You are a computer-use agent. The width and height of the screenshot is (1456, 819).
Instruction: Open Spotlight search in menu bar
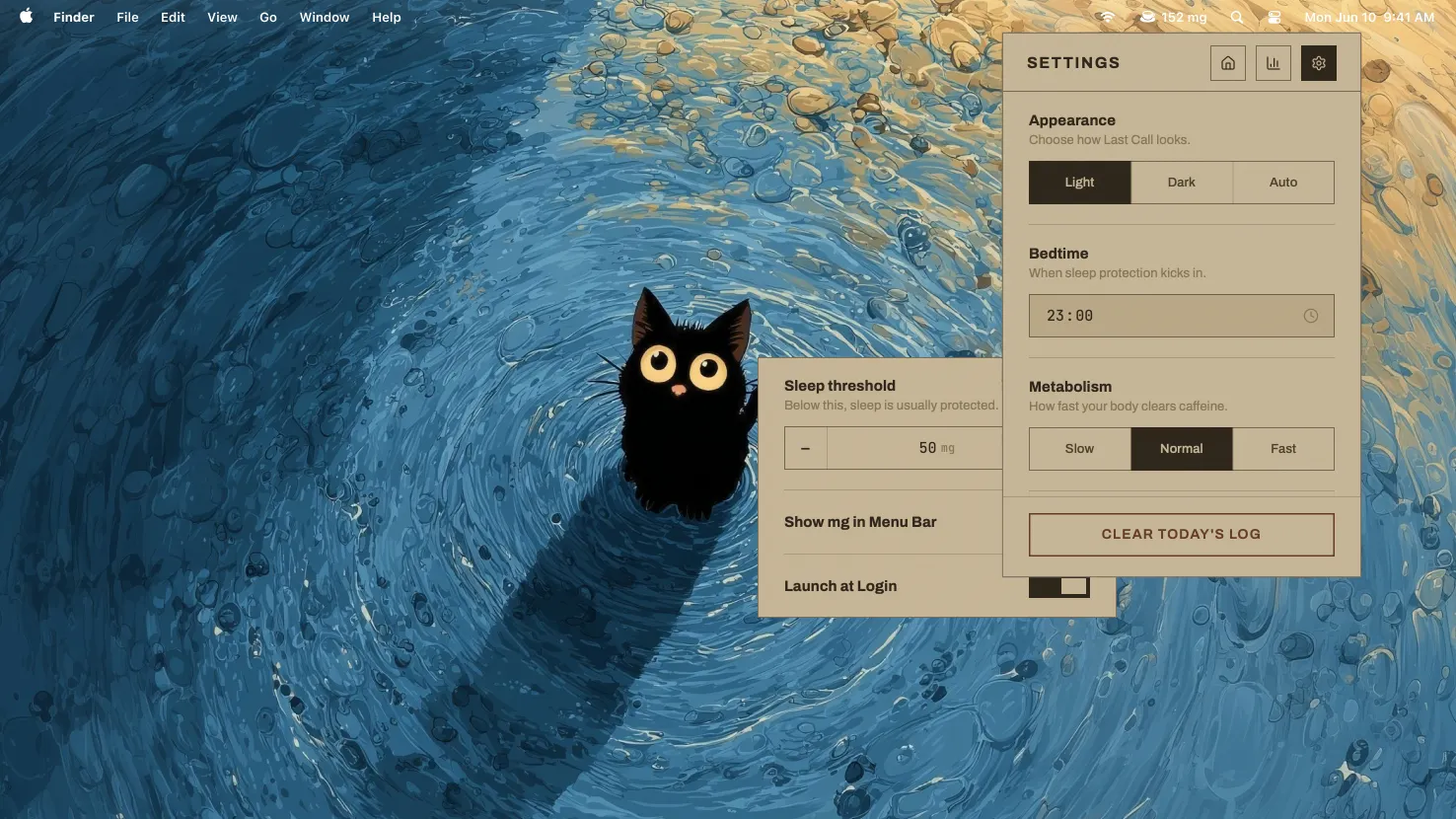(x=1237, y=17)
